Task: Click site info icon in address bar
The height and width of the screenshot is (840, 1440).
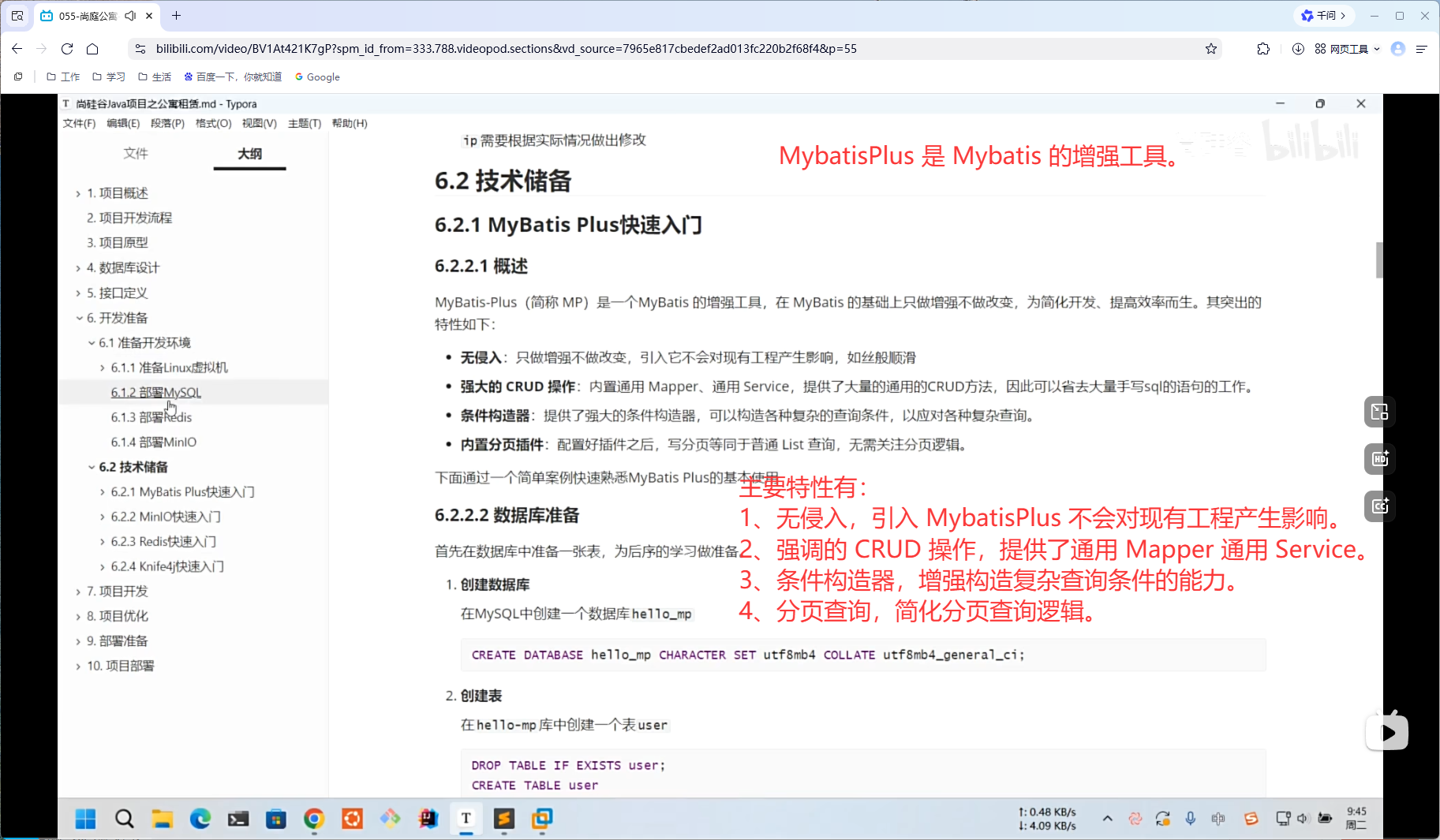Action: point(140,49)
